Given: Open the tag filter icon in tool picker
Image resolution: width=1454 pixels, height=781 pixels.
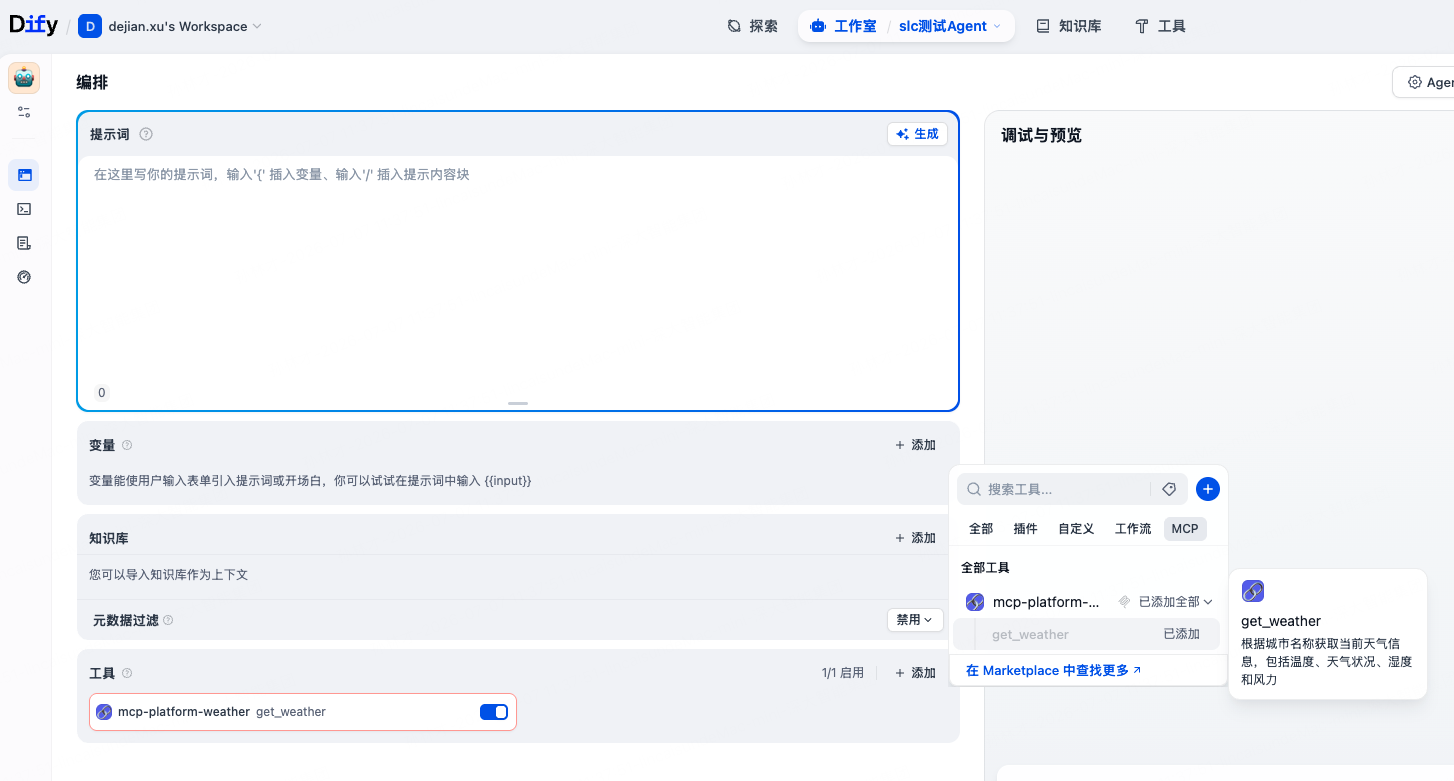Looking at the screenshot, I should (x=1169, y=489).
